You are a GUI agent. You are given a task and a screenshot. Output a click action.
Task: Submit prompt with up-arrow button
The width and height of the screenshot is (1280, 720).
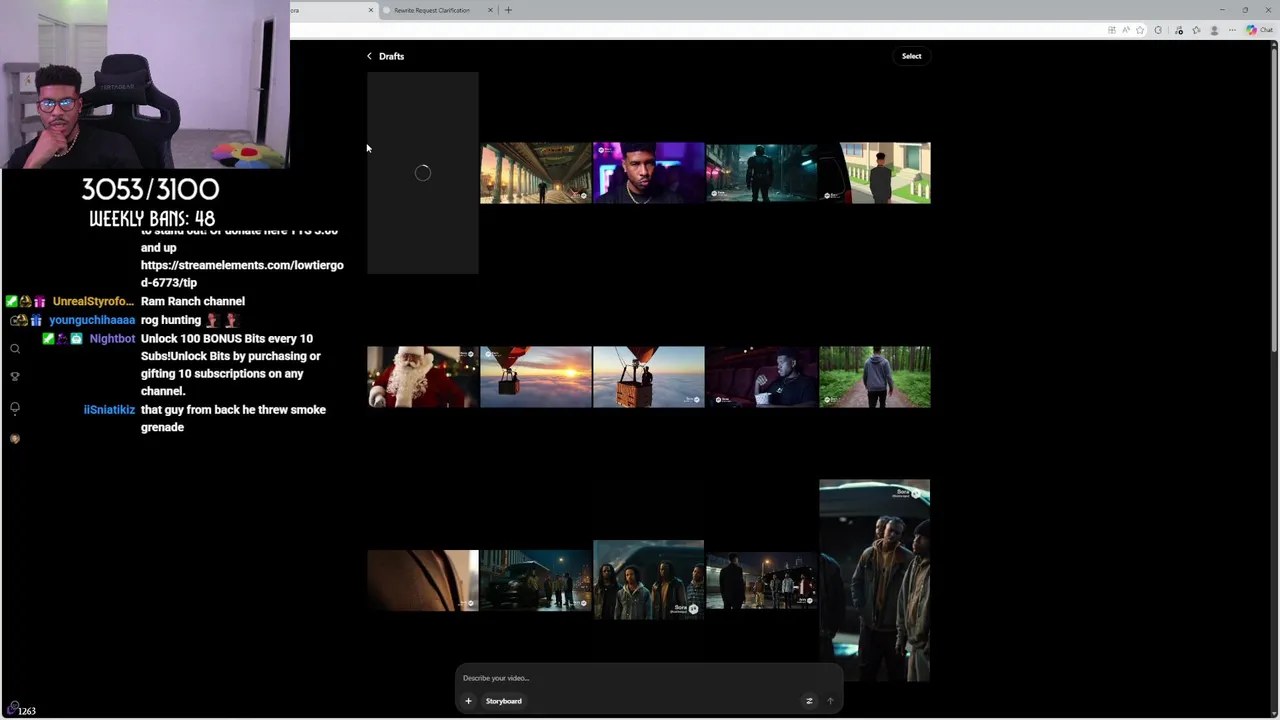(830, 701)
